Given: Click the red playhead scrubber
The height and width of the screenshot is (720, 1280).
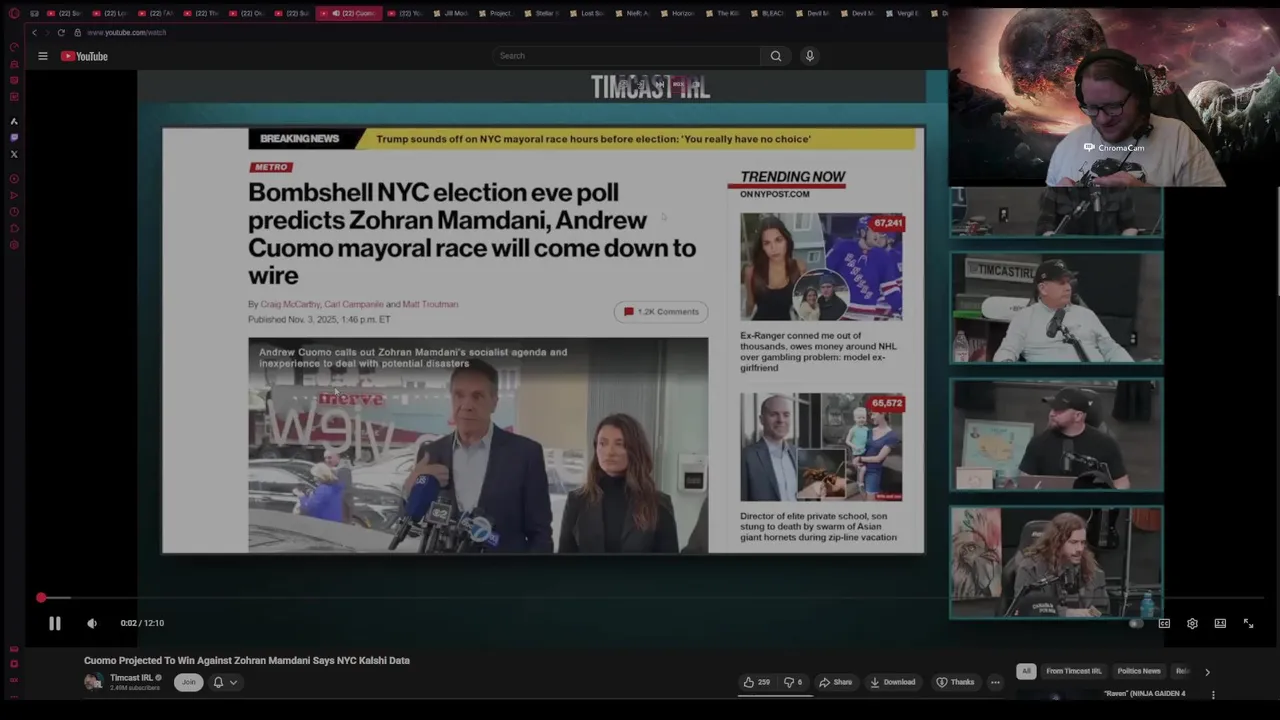Looking at the screenshot, I should (x=41, y=598).
